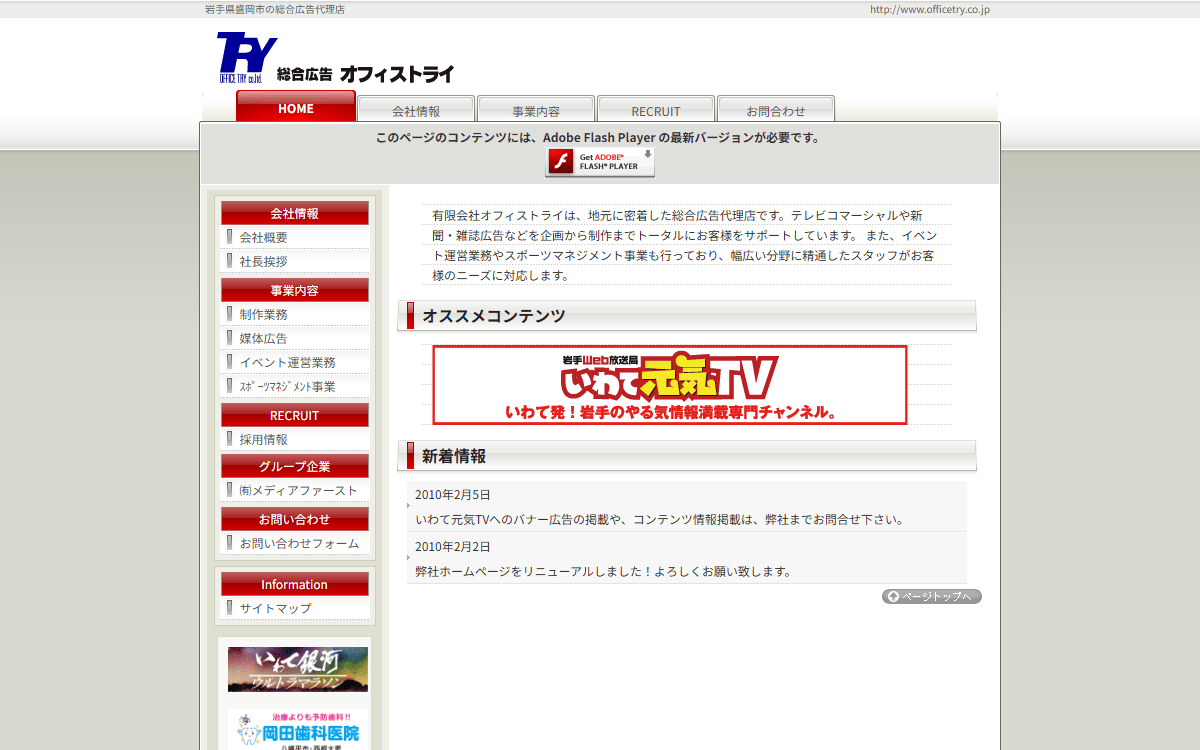Open the 媒体広告 sidebar link
The width and height of the screenshot is (1200, 750).
(x=263, y=338)
